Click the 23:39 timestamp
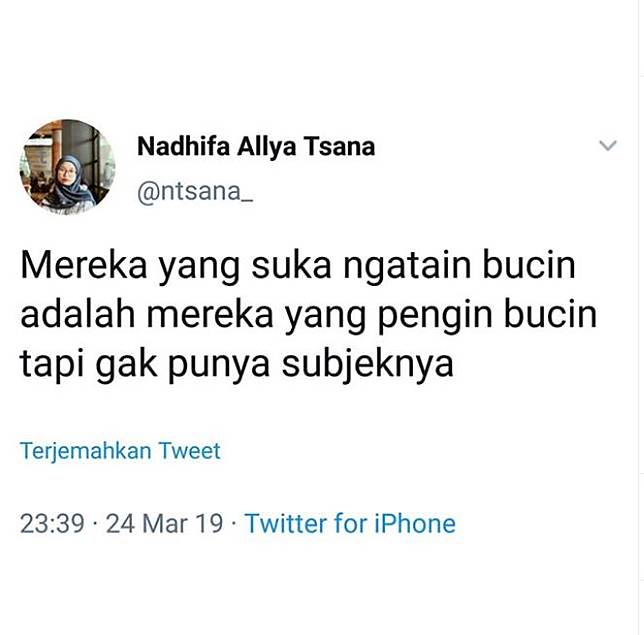 pyautogui.click(x=52, y=524)
